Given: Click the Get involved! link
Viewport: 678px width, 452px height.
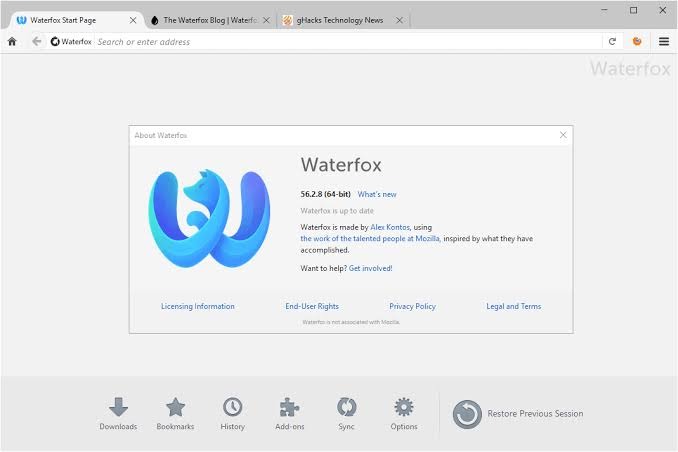Looking at the screenshot, I should click(x=371, y=268).
